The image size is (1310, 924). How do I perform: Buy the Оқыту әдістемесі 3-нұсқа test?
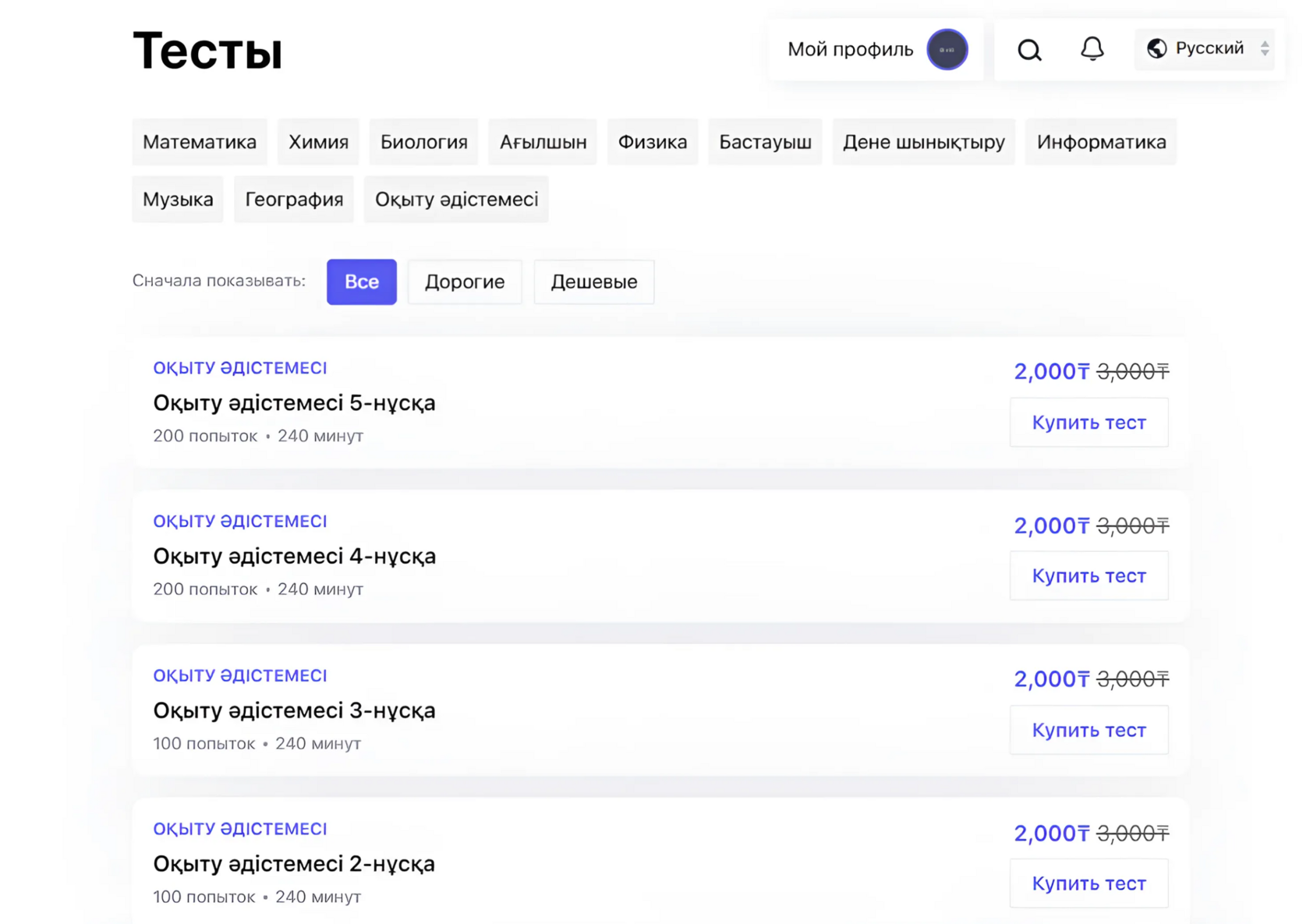pos(1089,730)
